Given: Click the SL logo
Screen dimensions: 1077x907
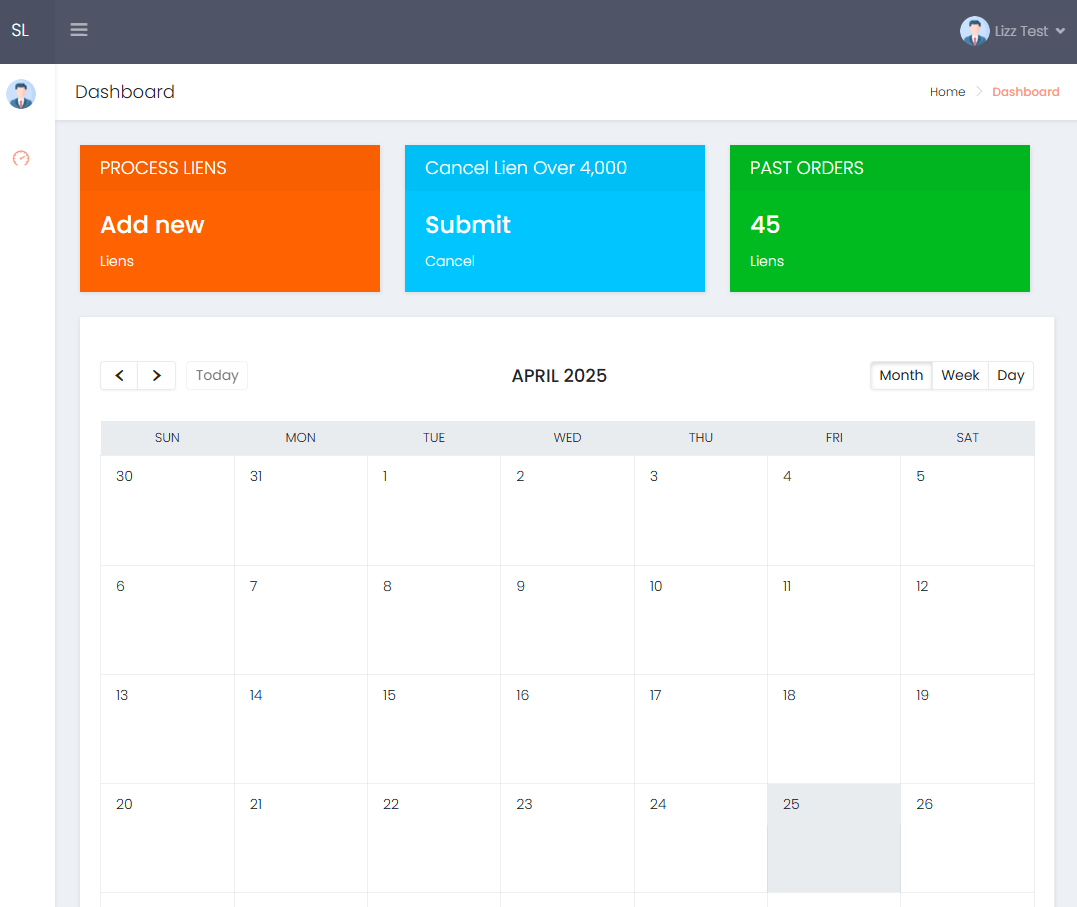Looking at the screenshot, I should pyautogui.click(x=20, y=30).
